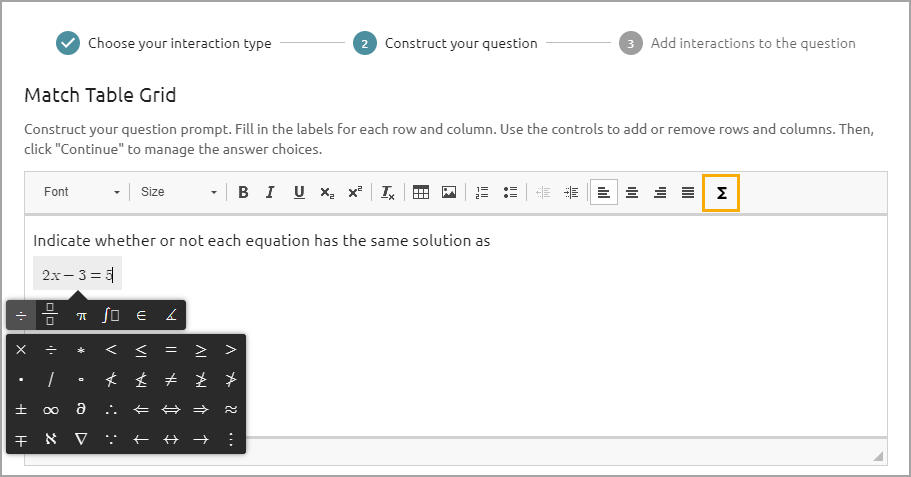
Task: Insert the greater-than-or-equal symbol
Action: coord(200,349)
